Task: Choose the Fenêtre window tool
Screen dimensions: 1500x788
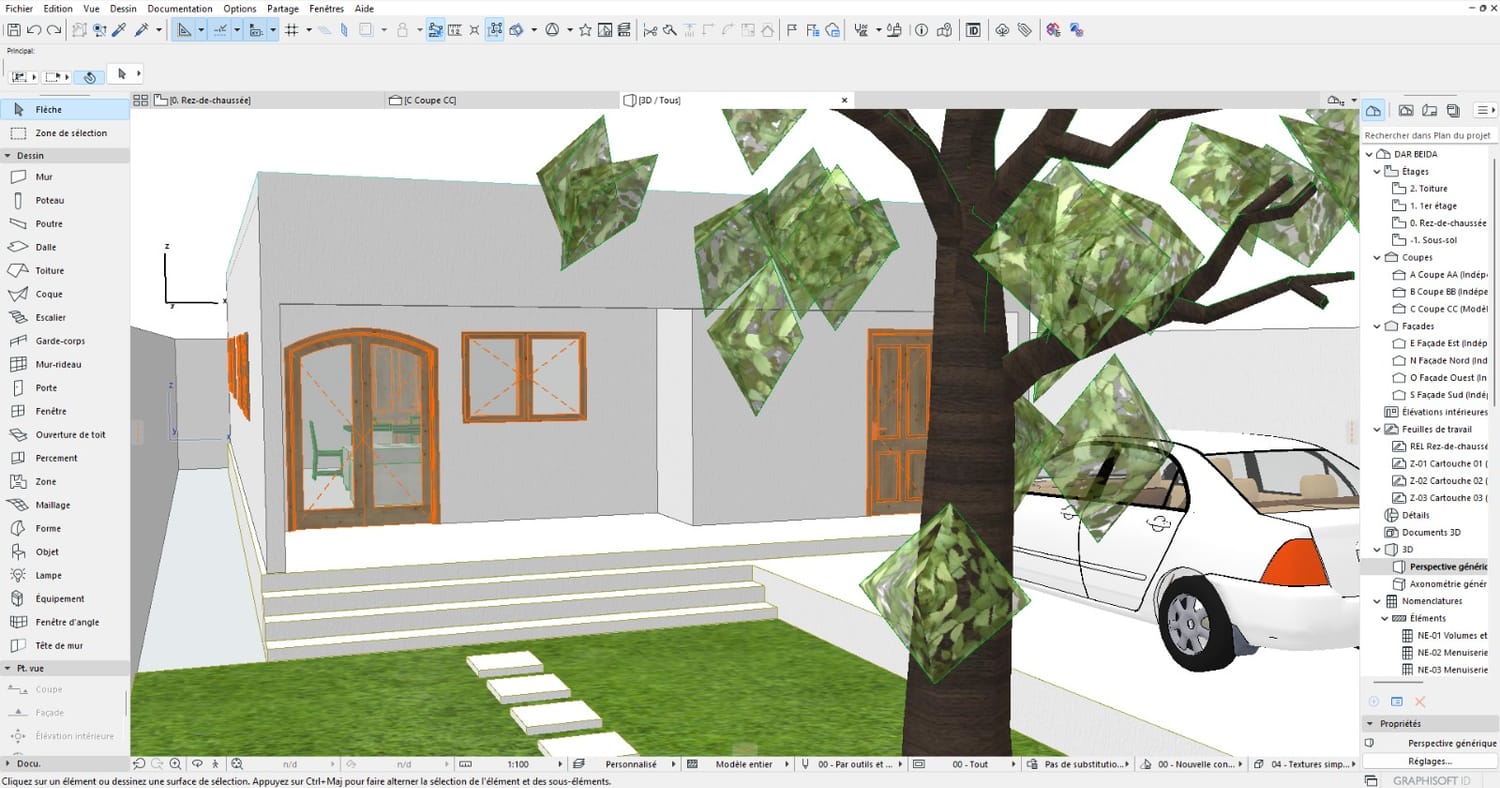Action: click(x=50, y=411)
